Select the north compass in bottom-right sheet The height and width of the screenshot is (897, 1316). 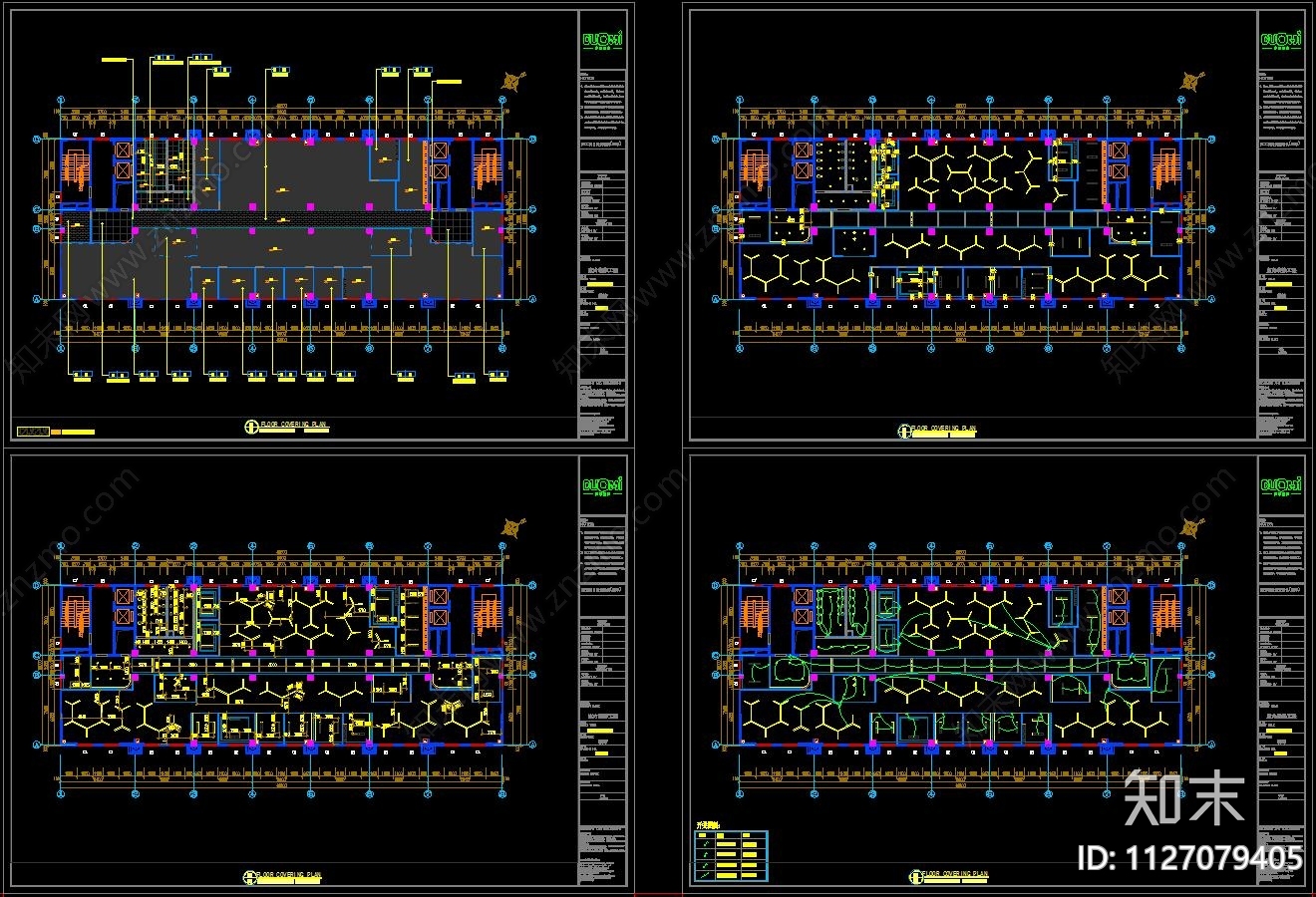pyautogui.click(x=1191, y=527)
